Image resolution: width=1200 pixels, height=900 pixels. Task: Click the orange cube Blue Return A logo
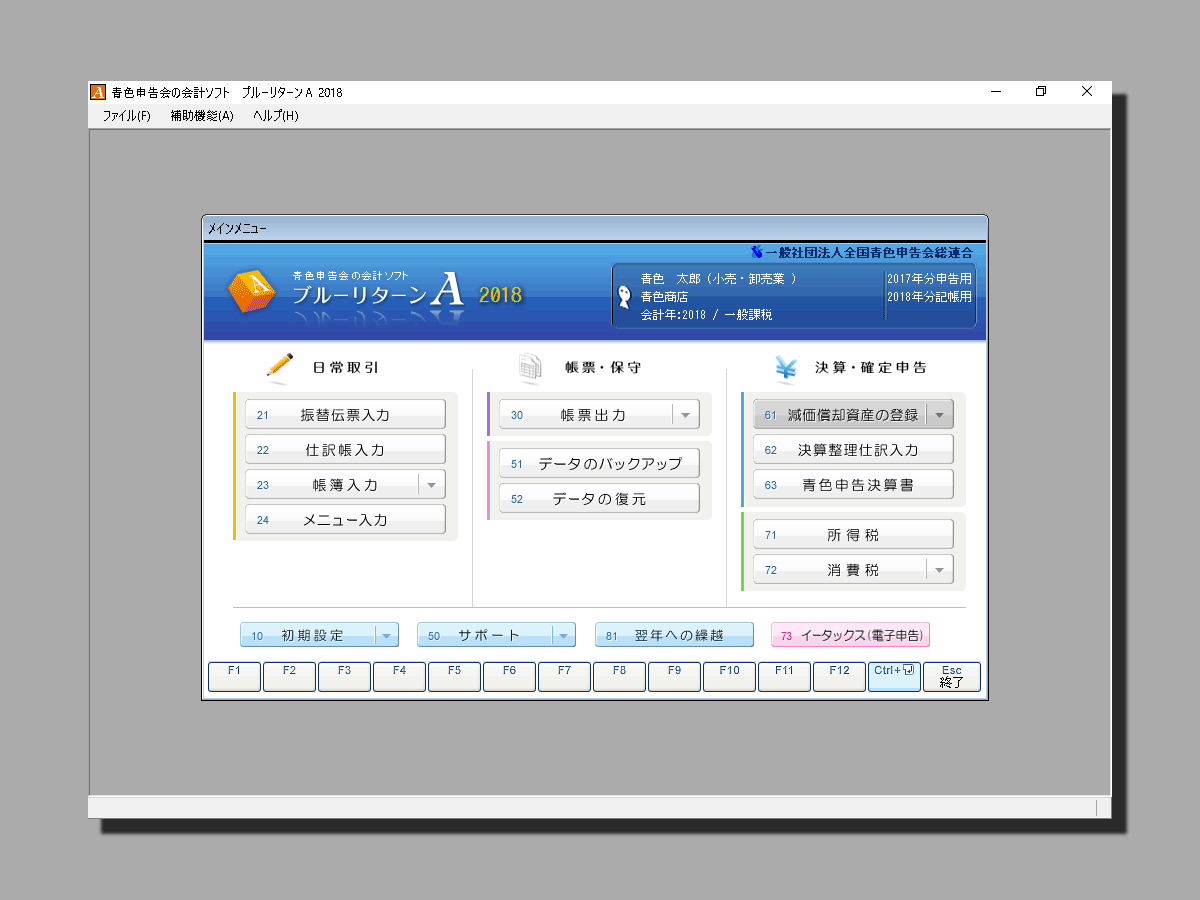click(x=251, y=291)
